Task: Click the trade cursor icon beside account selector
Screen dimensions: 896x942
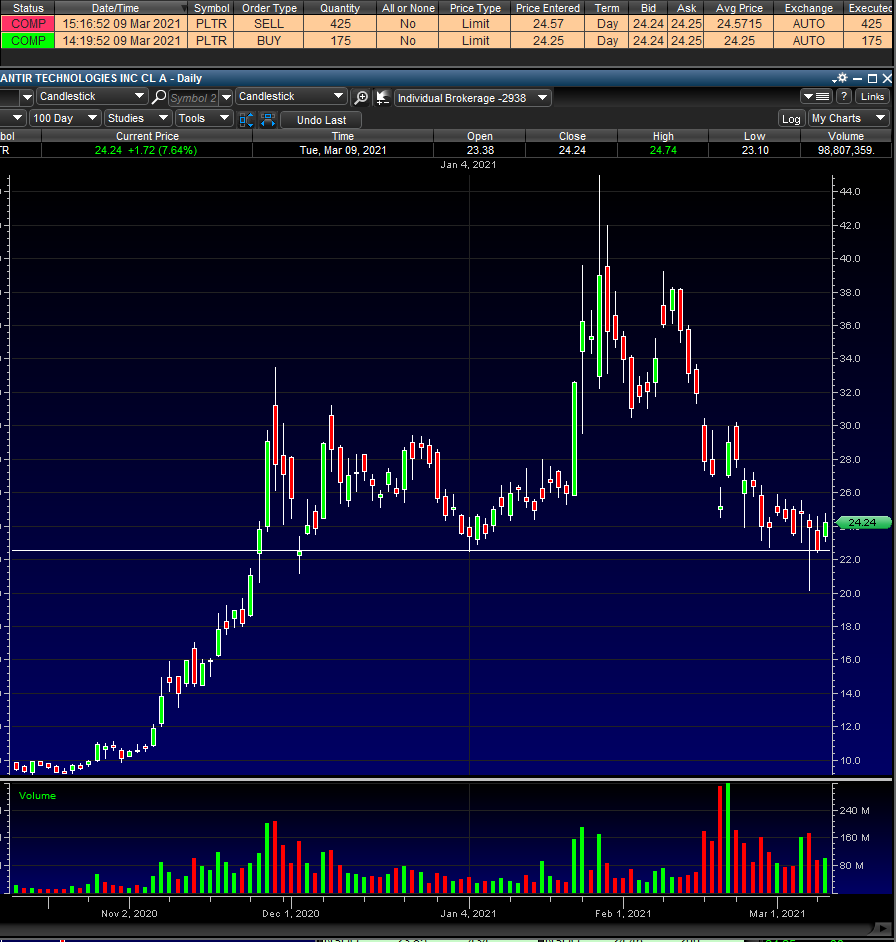Action: point(383,97)
